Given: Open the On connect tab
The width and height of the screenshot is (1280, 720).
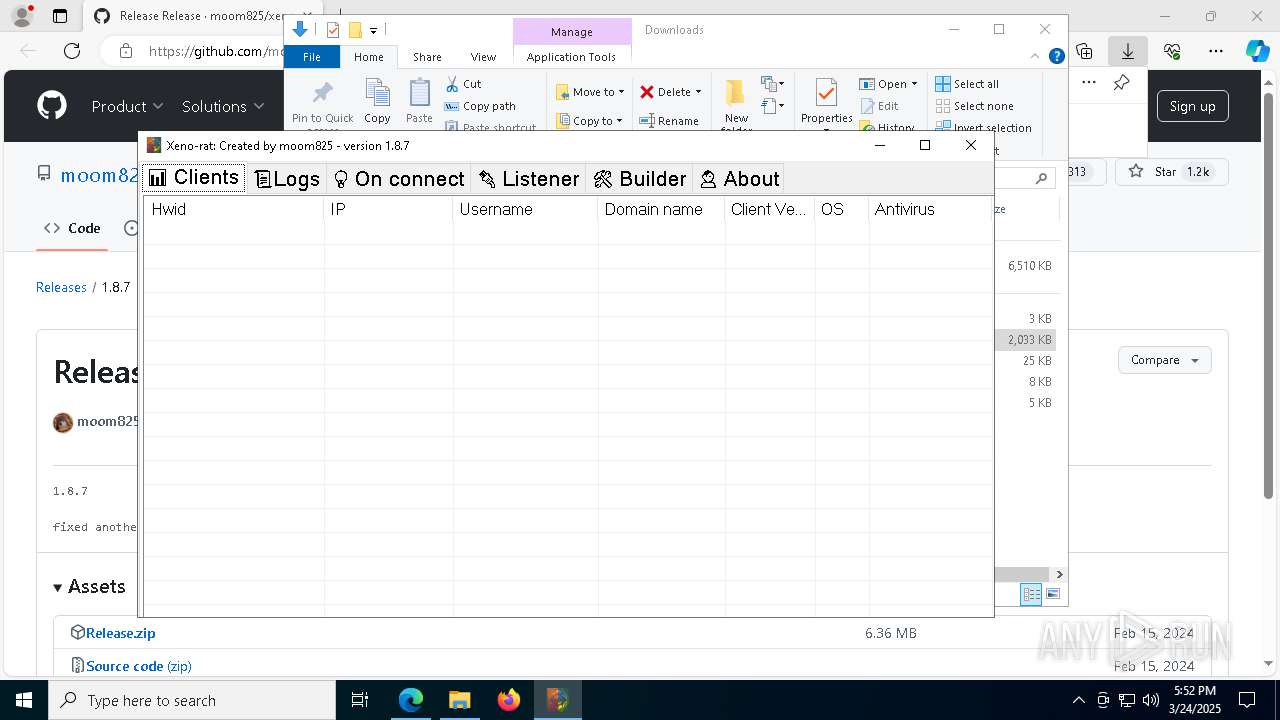Looking at the screenshot, I should click(x=399, y=179).
